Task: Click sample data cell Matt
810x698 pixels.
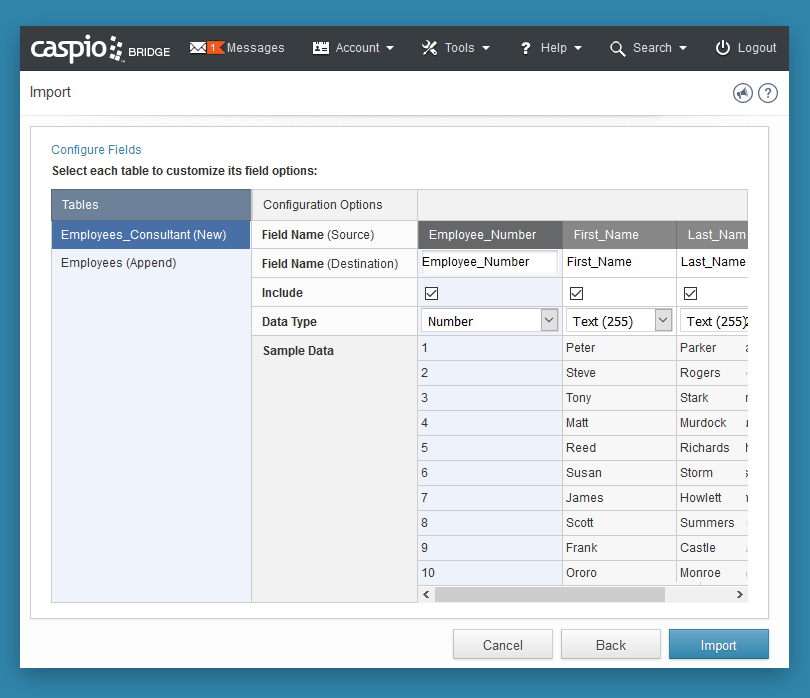Action: (619, 423)
